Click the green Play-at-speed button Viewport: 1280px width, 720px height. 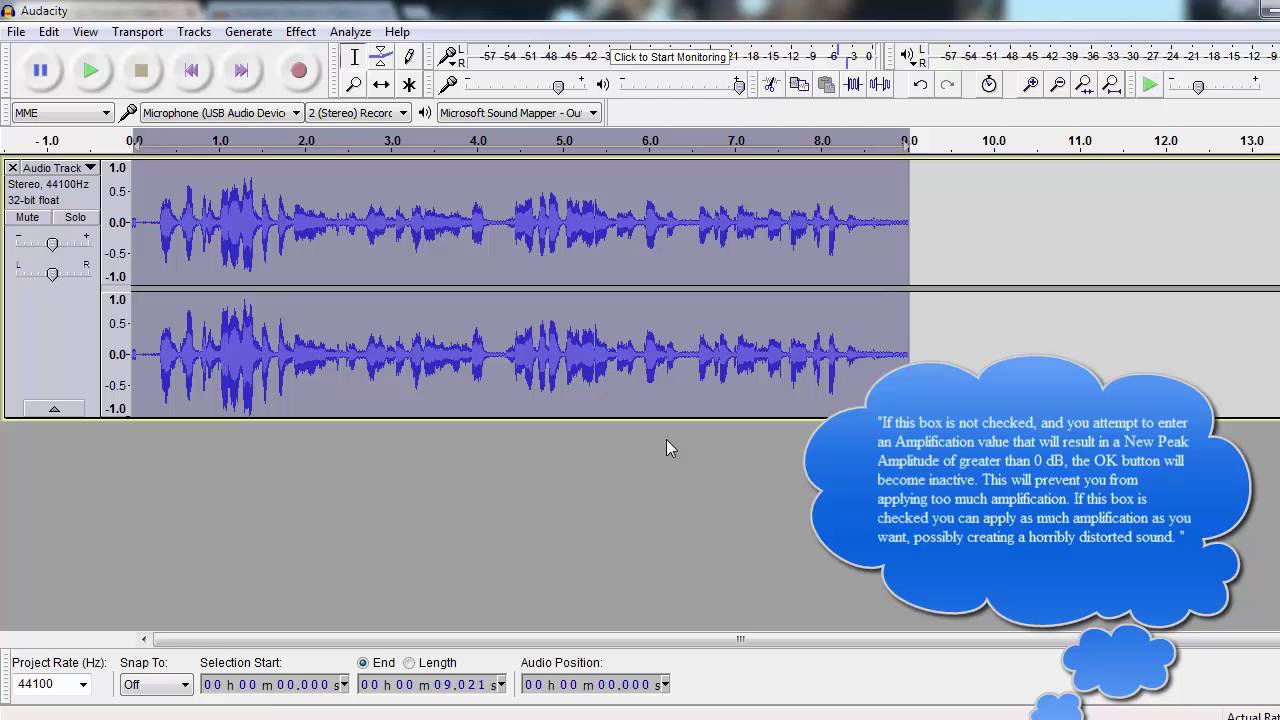click(1150, 85)
